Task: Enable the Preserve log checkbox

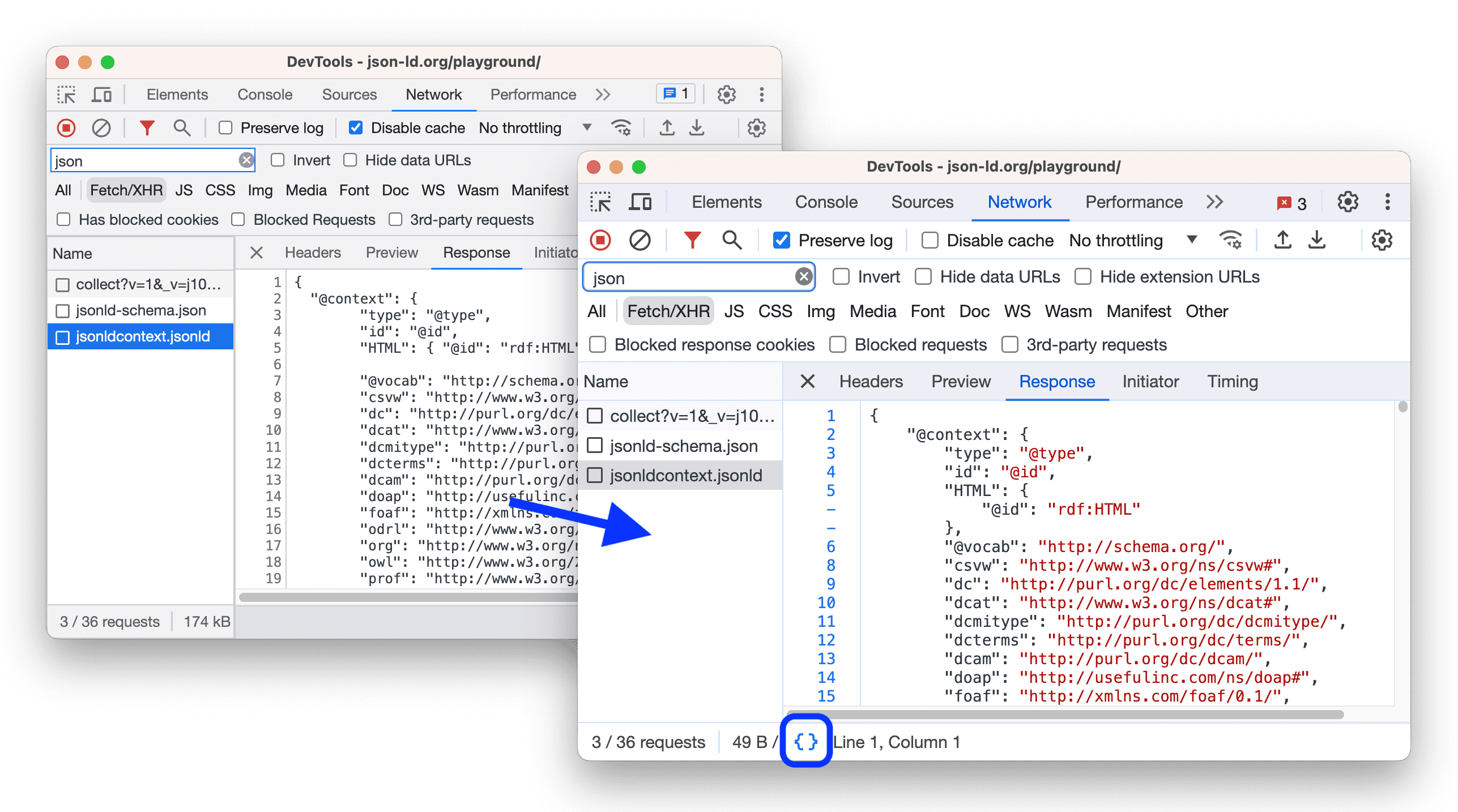Action: (783, 241)
